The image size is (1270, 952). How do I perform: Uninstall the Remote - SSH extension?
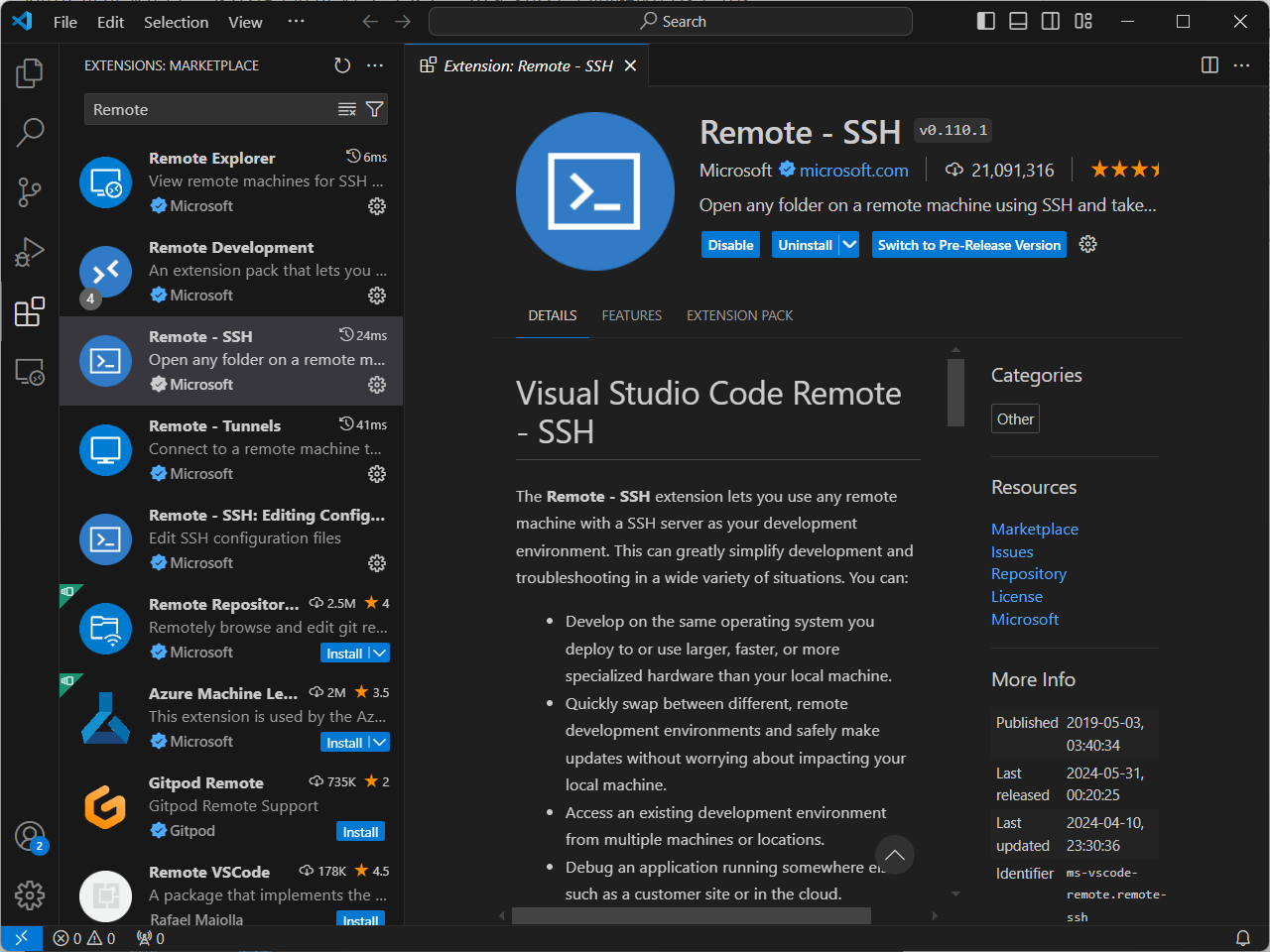tap(806, 245)
